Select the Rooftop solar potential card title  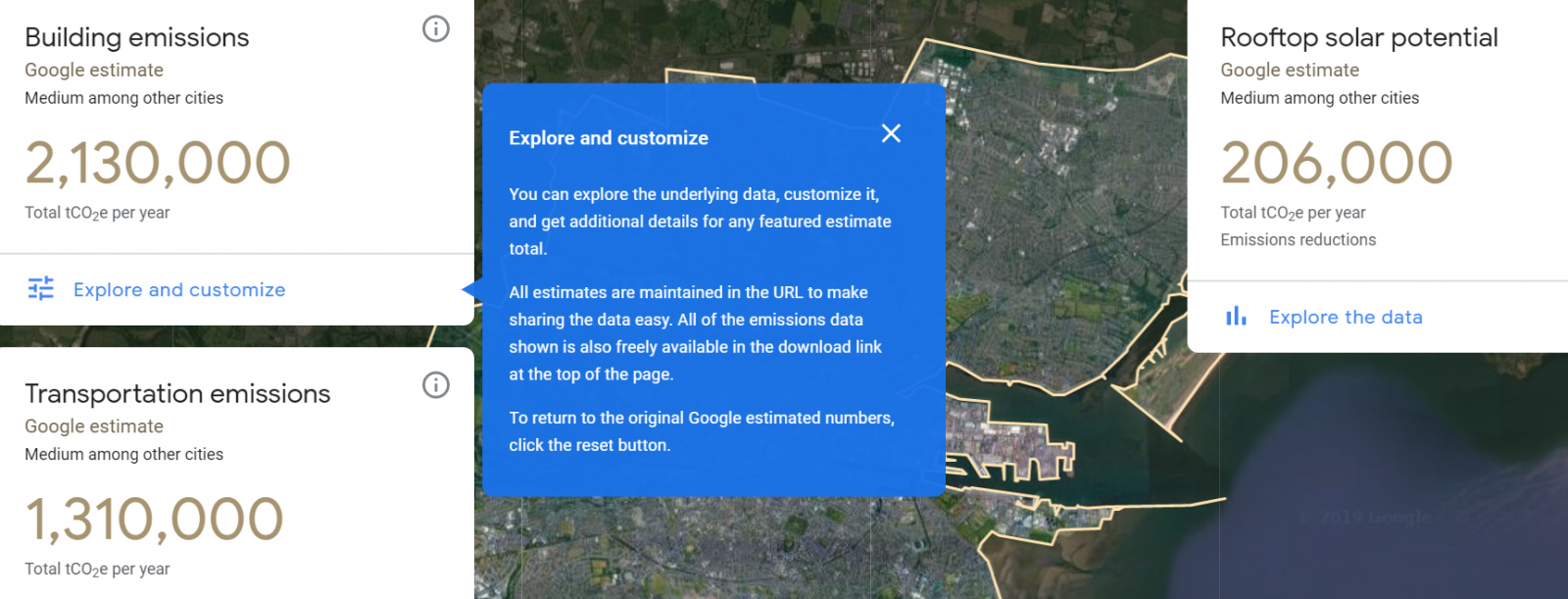click(1359, 37)
